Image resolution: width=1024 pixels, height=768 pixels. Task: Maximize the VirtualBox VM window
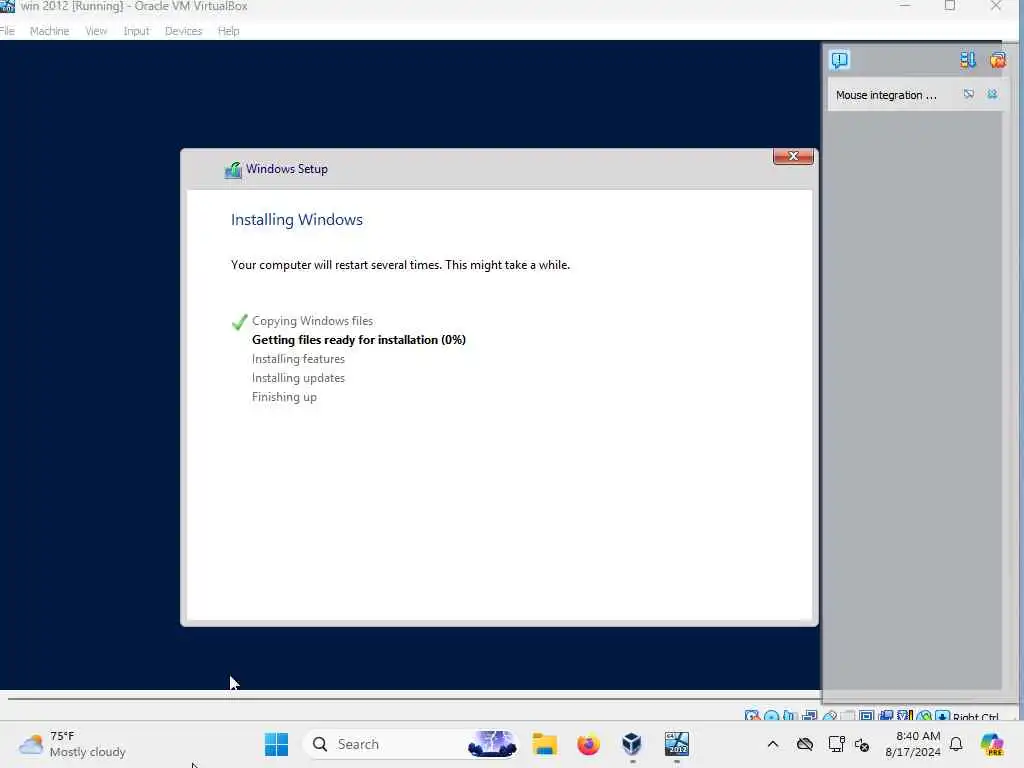[x=950, y=6]
